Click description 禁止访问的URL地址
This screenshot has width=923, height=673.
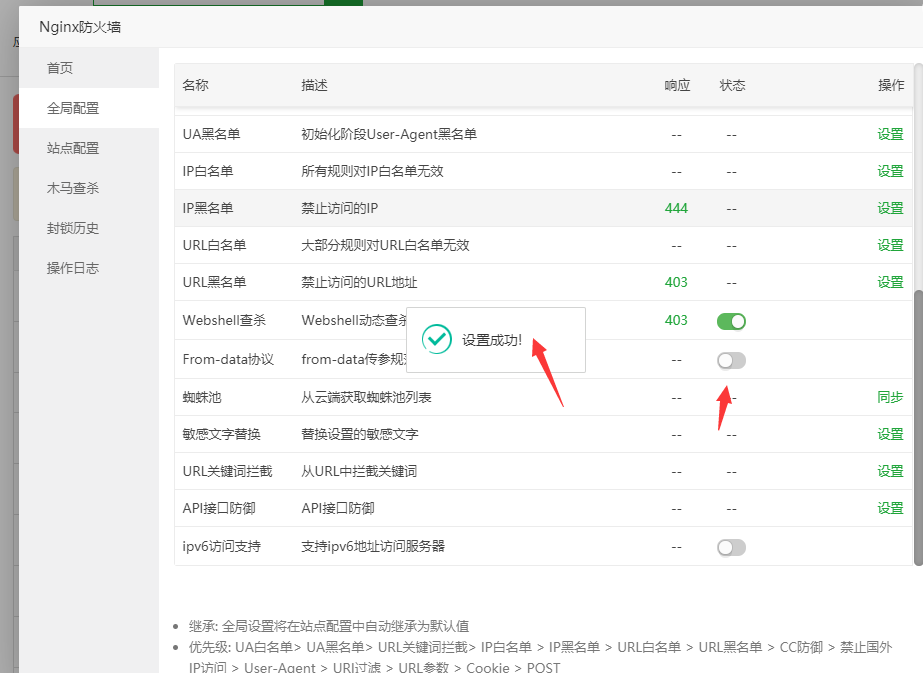pos(359,283)
